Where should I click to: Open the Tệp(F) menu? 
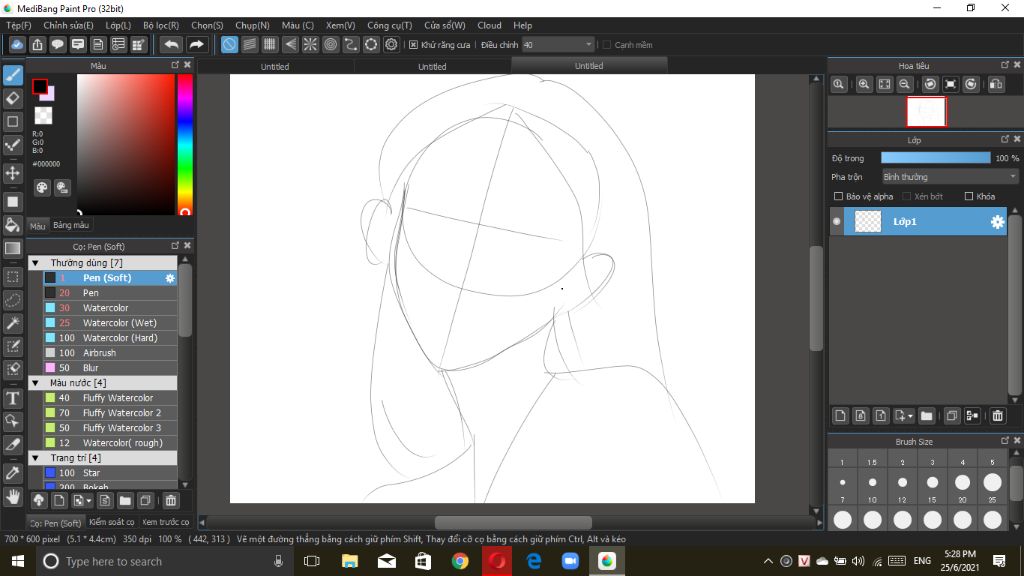tap(19, 25)
